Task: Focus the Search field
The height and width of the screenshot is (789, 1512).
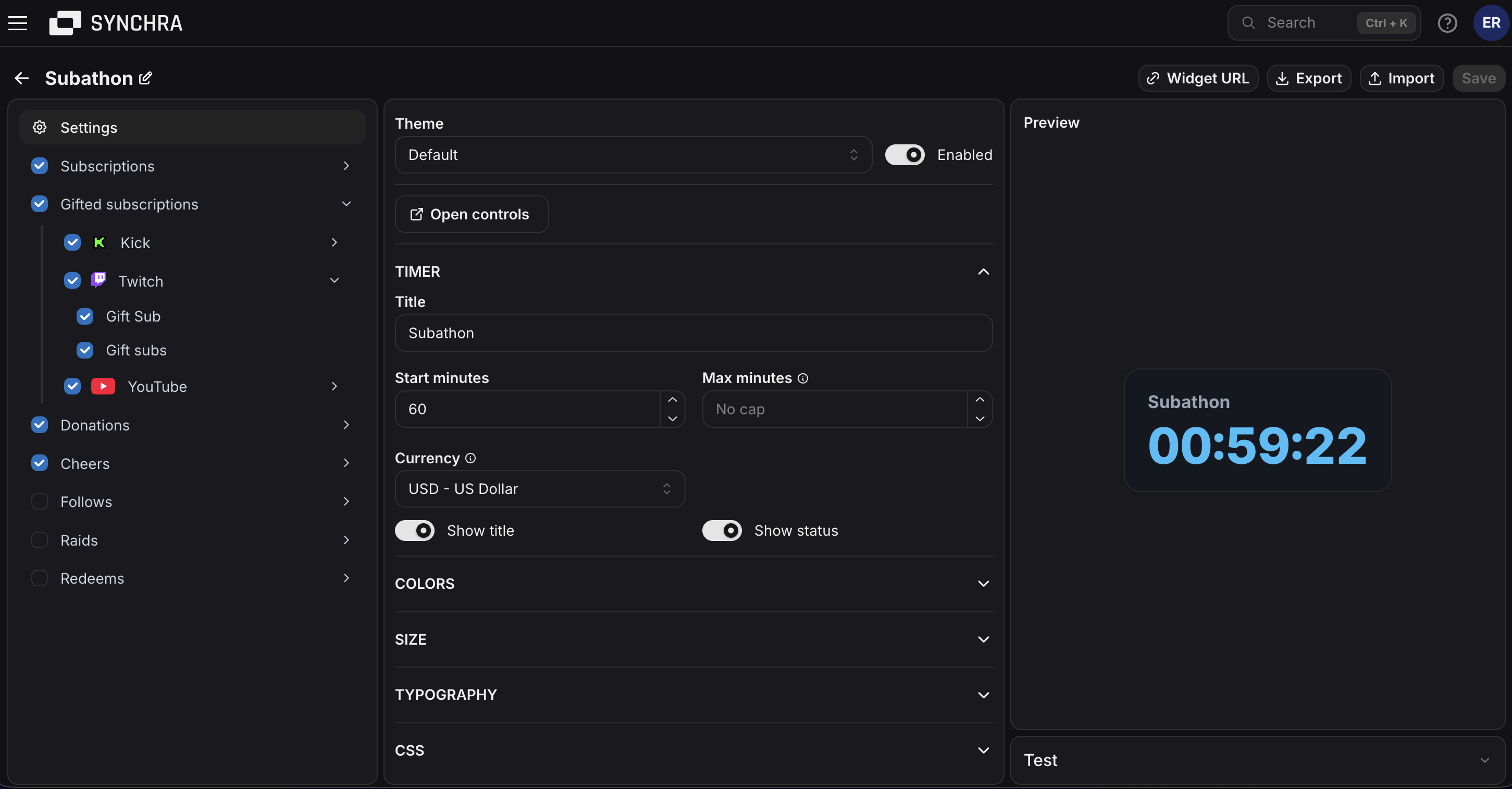Action: [x=1323, y=23]
